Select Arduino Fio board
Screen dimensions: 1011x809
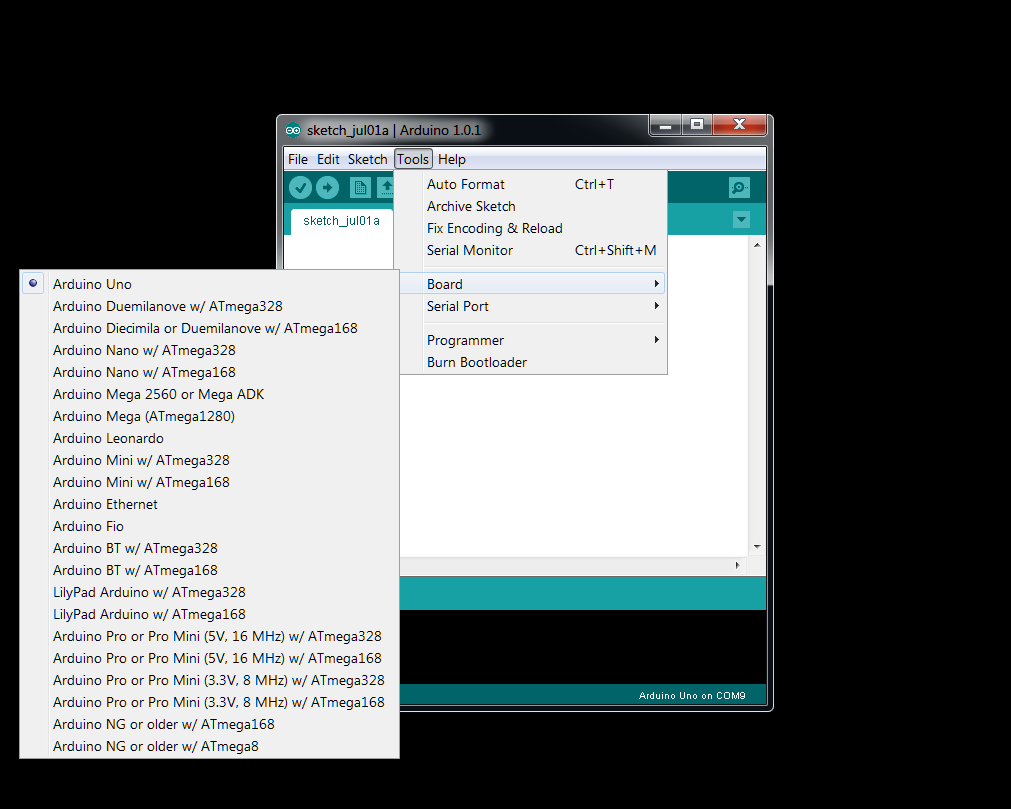point(210,526)
